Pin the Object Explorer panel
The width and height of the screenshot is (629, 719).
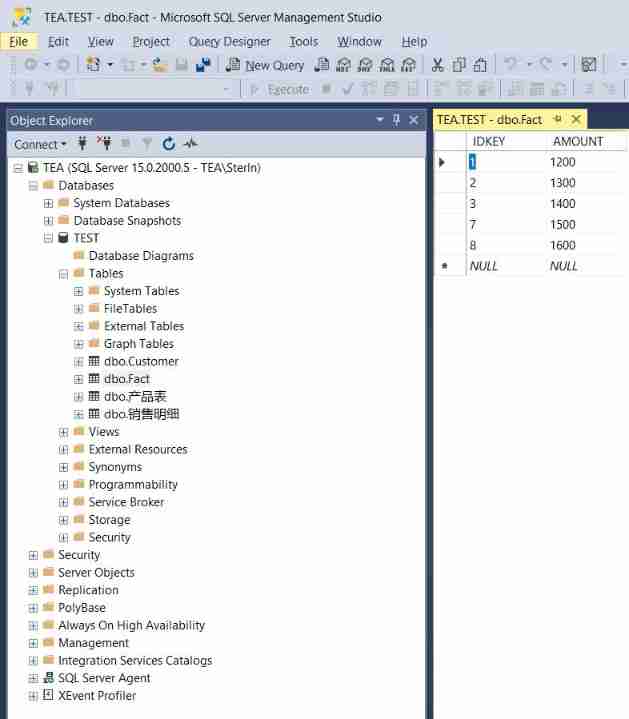pyautogui.click(x=397, y=120)
